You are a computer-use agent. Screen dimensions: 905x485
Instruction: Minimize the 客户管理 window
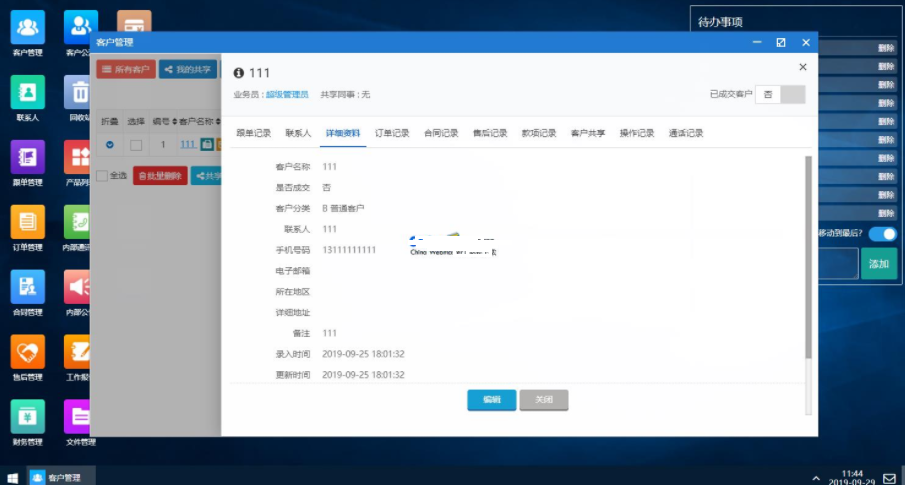[757, 42]
